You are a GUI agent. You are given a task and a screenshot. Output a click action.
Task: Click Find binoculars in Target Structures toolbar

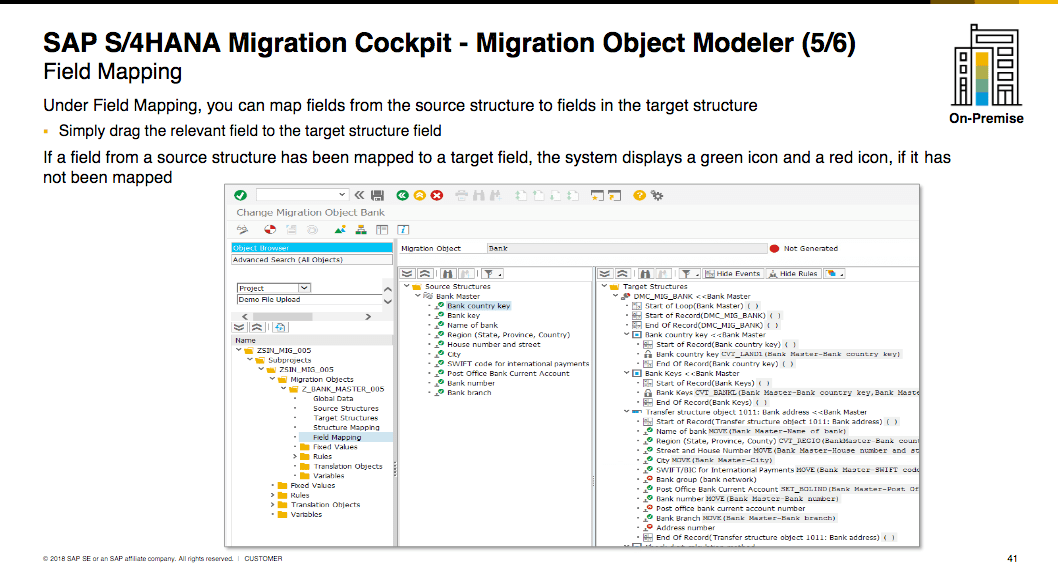(645, 274)
